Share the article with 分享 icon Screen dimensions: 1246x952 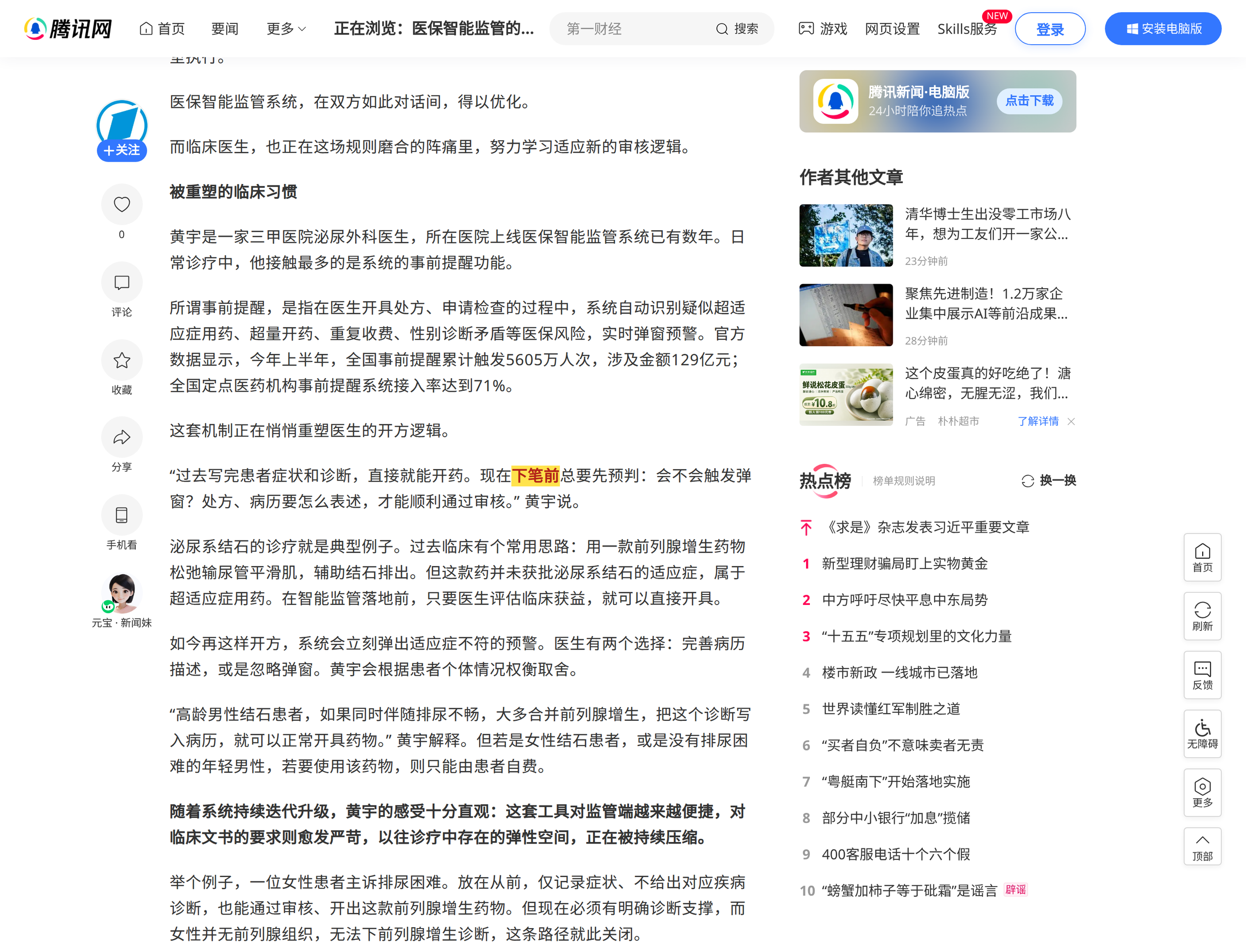[121, 438]
